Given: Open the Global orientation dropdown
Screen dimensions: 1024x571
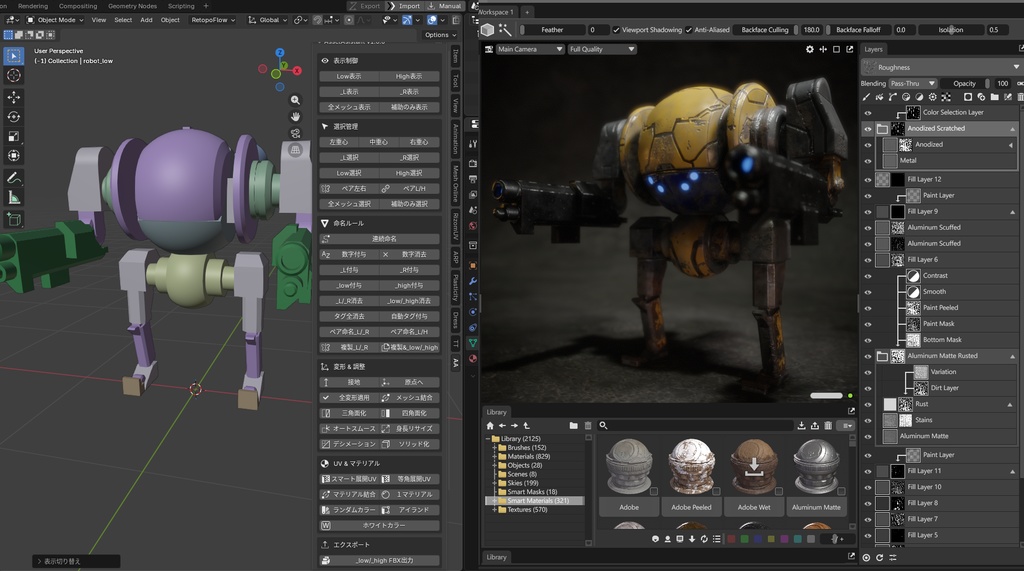Looking at the screenshot, I should click(x=268, y=20).
